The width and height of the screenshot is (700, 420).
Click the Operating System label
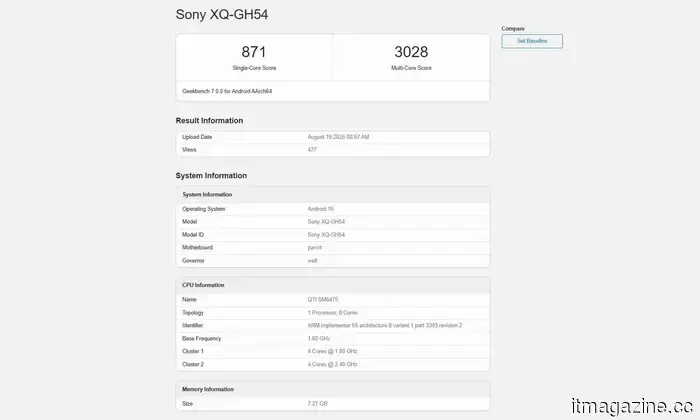[204, 209]
